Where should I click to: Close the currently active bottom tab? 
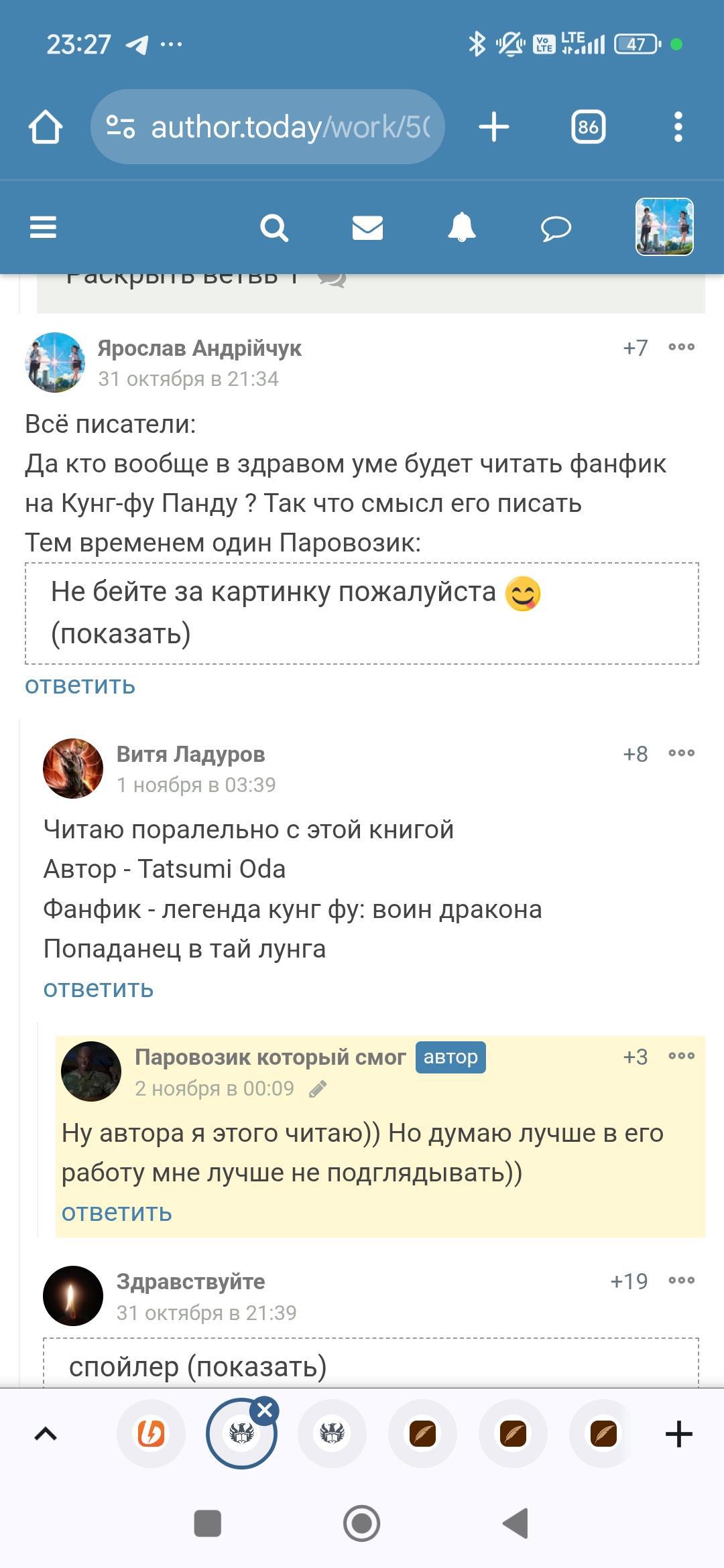pos(265,1411)
